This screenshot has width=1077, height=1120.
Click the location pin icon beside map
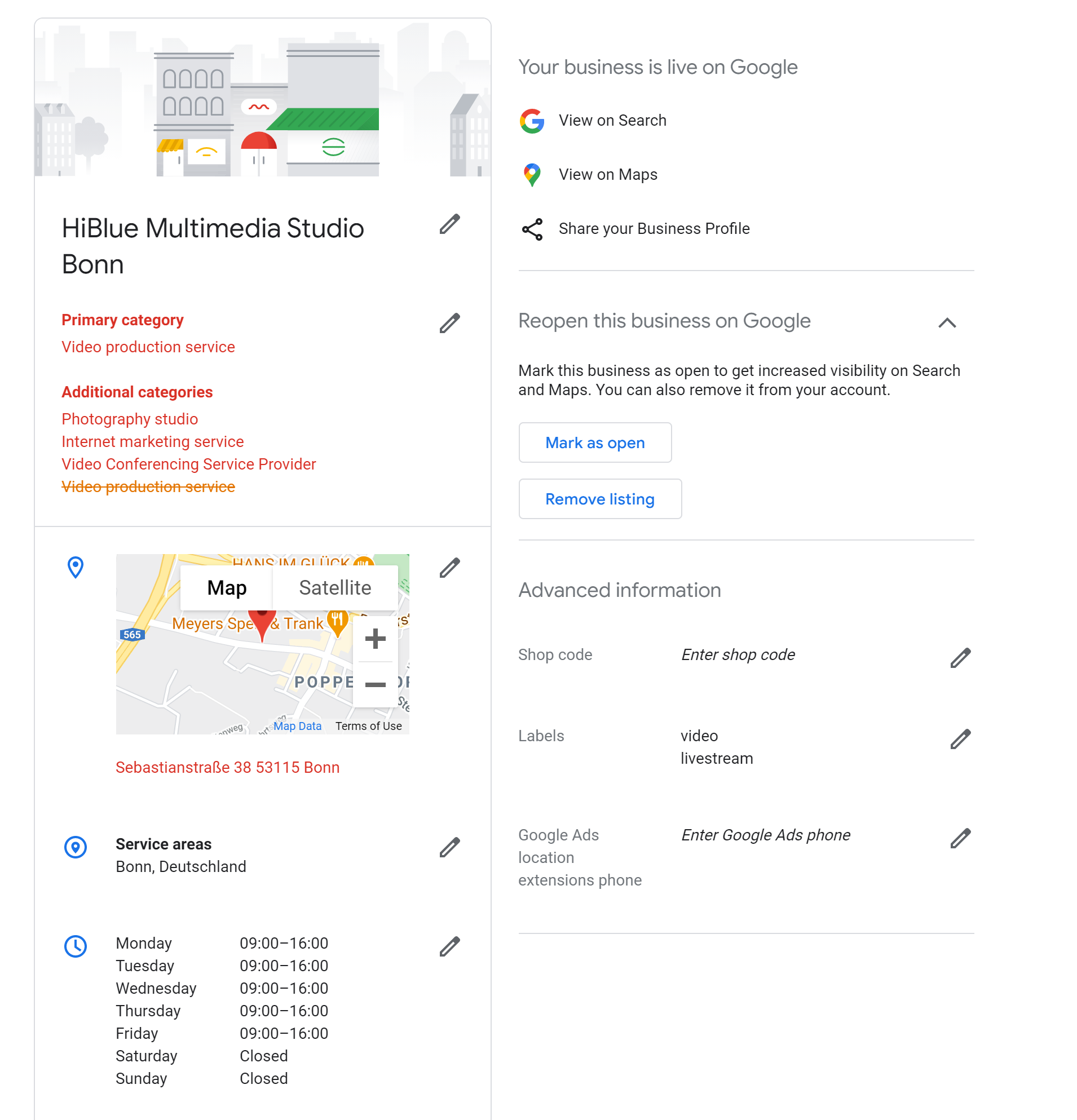click(x=76, y=568)
